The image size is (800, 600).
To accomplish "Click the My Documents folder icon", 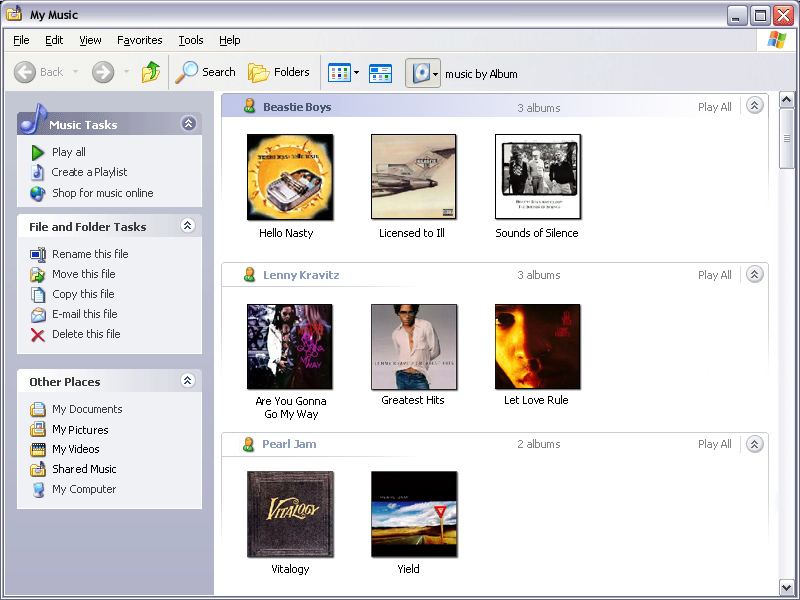I will [37, 409].
